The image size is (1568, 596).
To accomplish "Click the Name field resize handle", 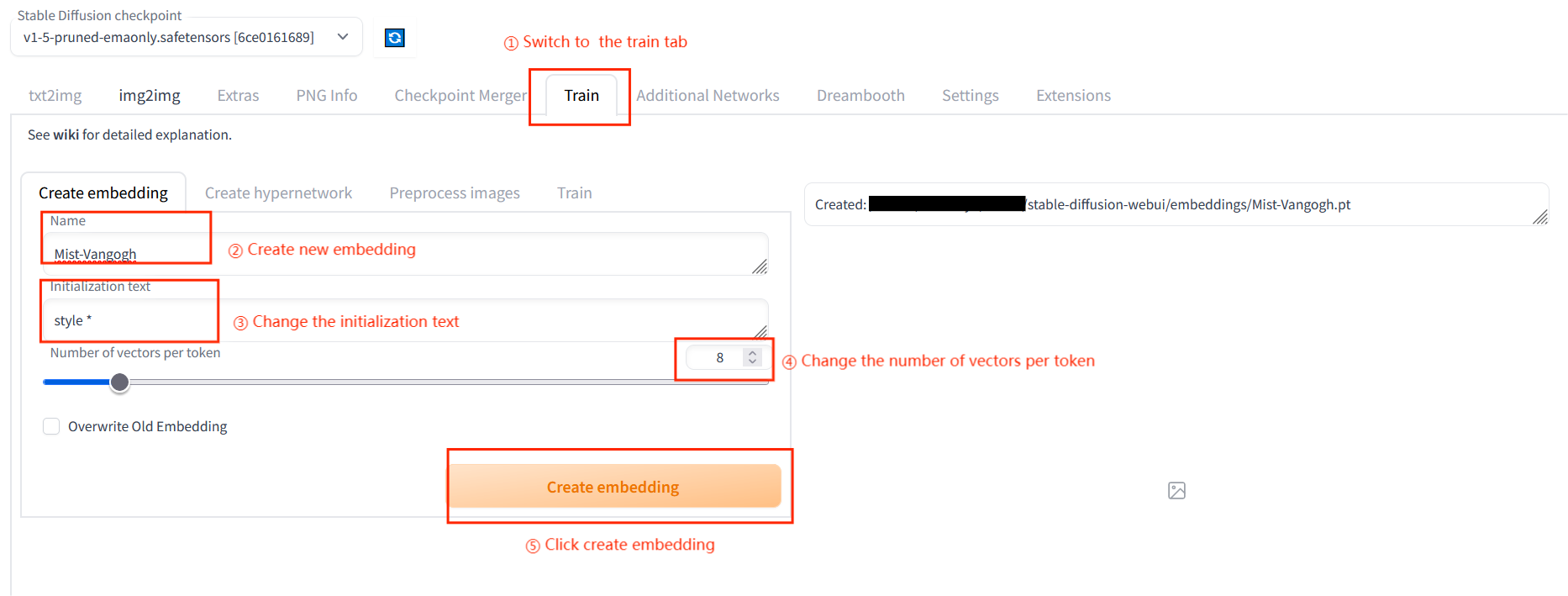I will coord(760,266).
